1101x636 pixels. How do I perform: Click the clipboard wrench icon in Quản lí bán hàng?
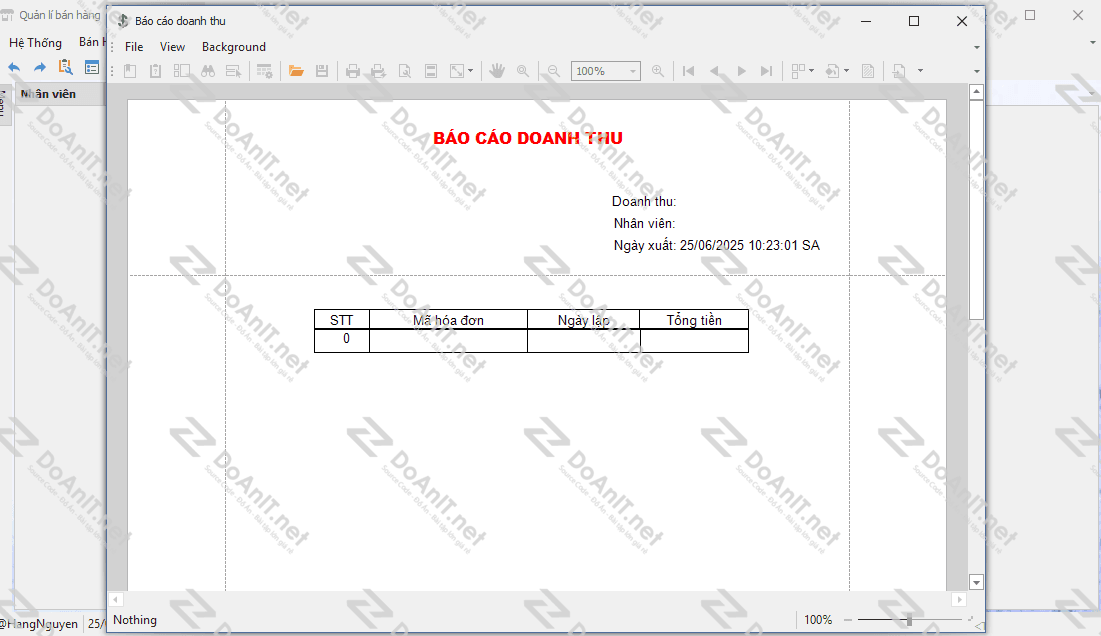[65, 67]
